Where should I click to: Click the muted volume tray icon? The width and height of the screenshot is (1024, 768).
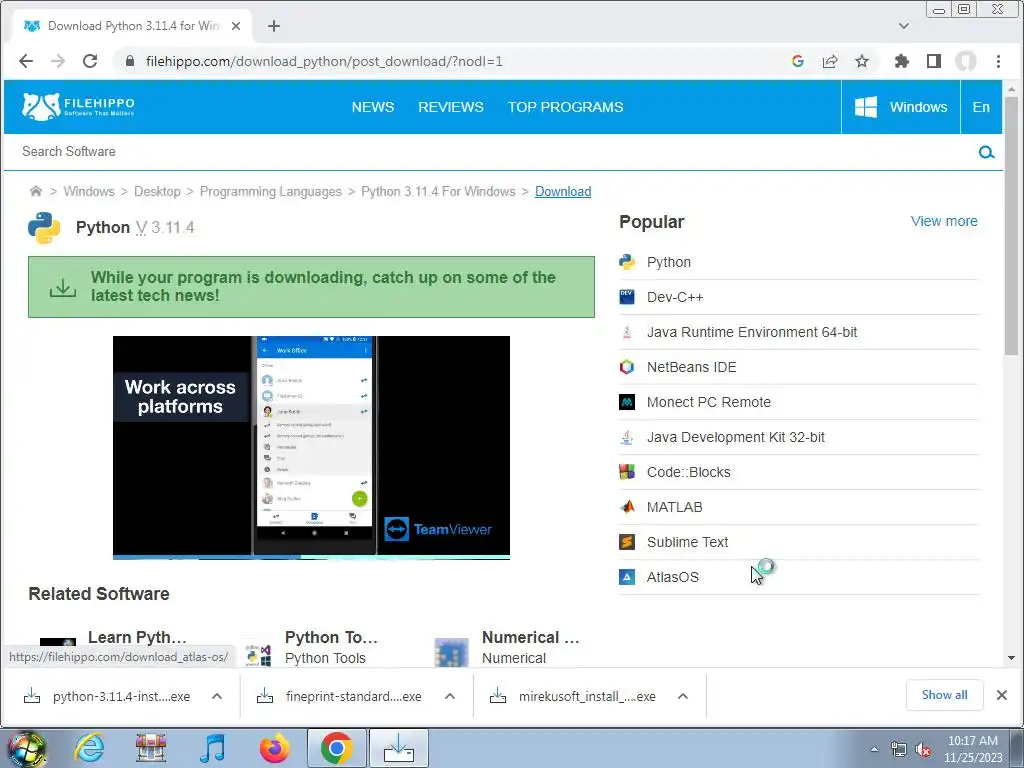coord(923,750)
